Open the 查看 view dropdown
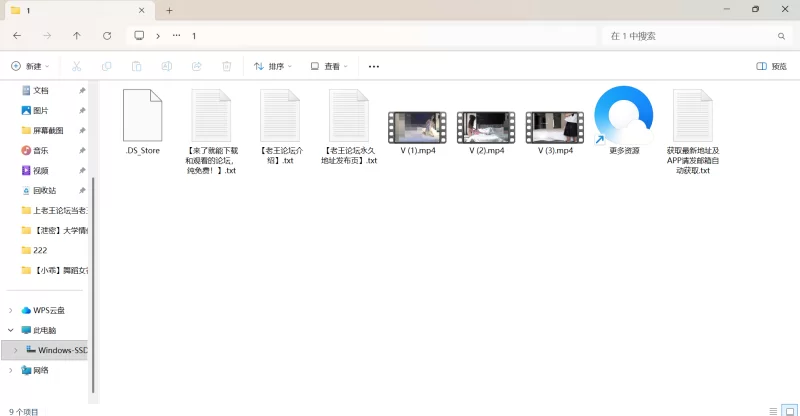The image size is (800, 416). click(329, 66)
